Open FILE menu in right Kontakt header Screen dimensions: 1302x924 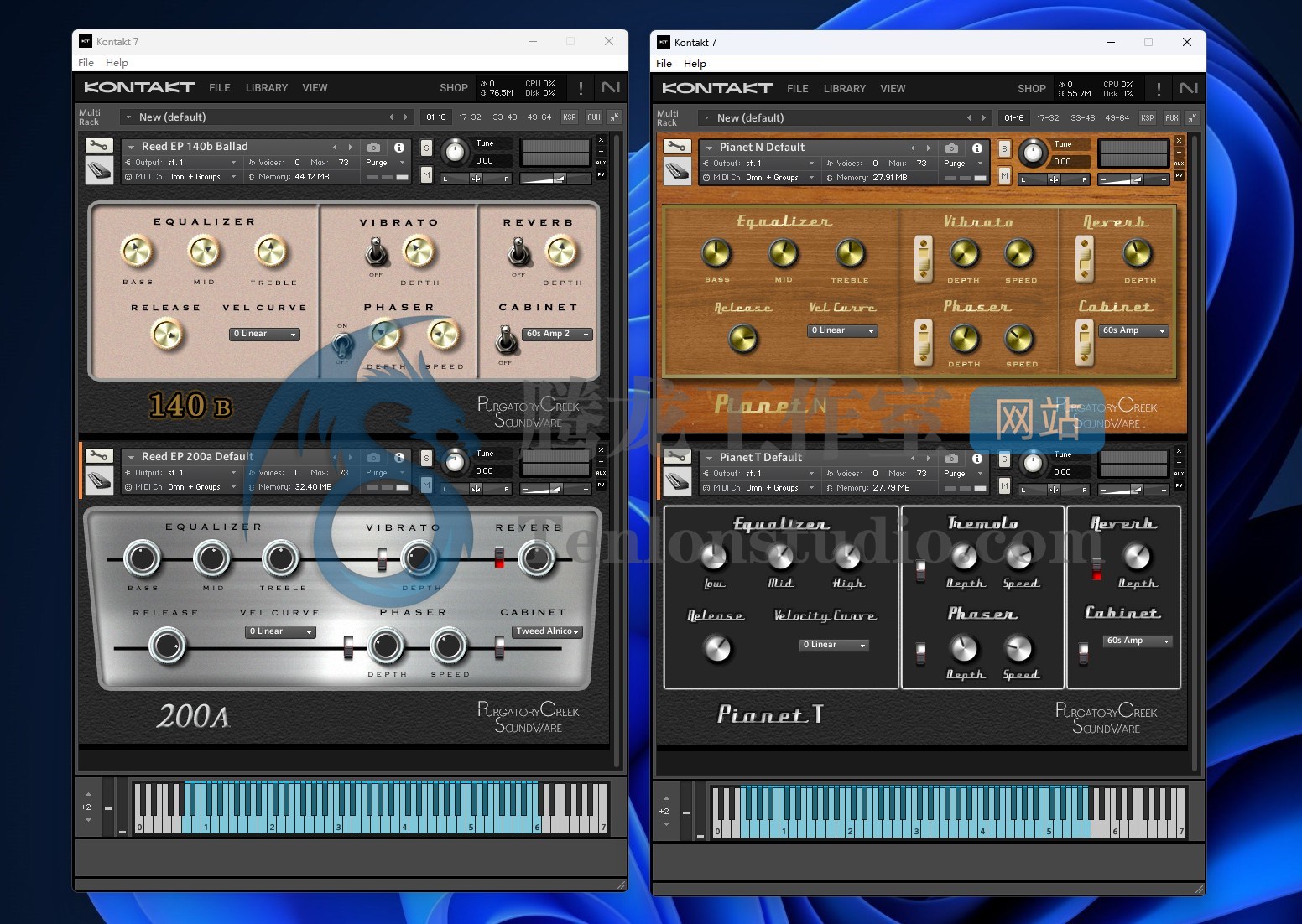(x=798, y=88)
